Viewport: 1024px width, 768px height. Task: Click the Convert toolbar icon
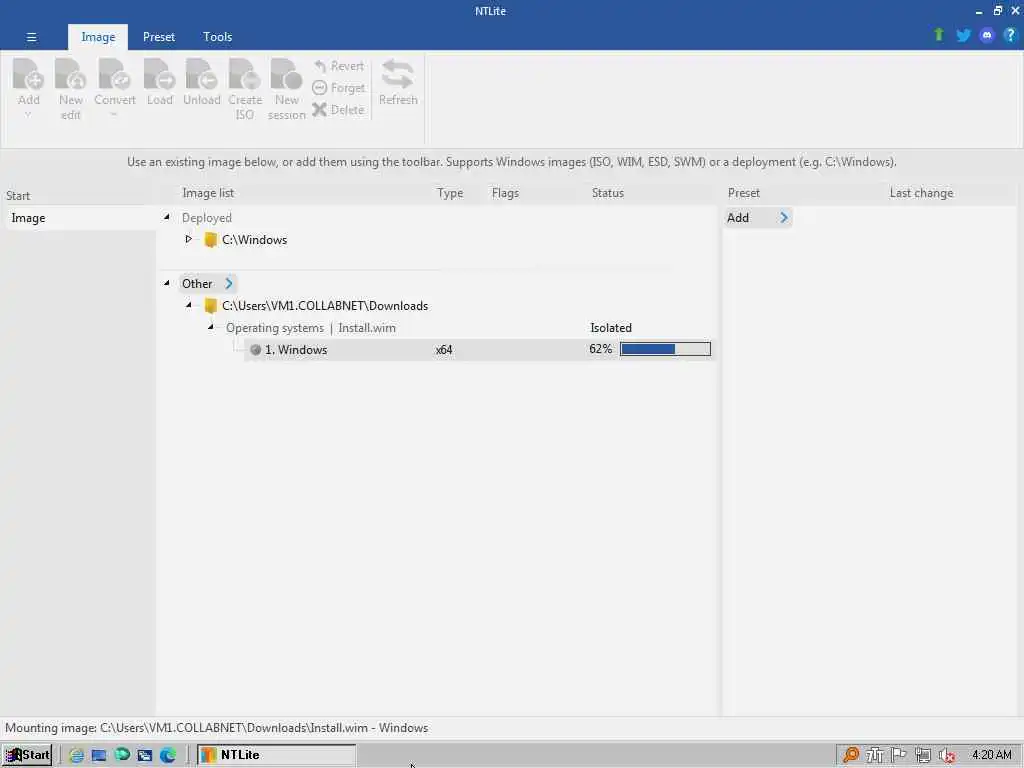[x=114, y=74]
